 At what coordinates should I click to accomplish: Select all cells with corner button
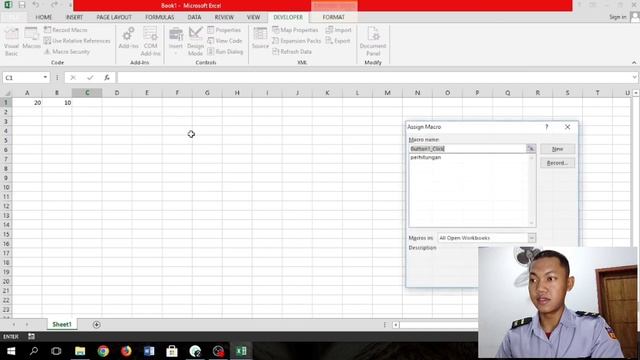pyautogui.click(x=6, y=93)
